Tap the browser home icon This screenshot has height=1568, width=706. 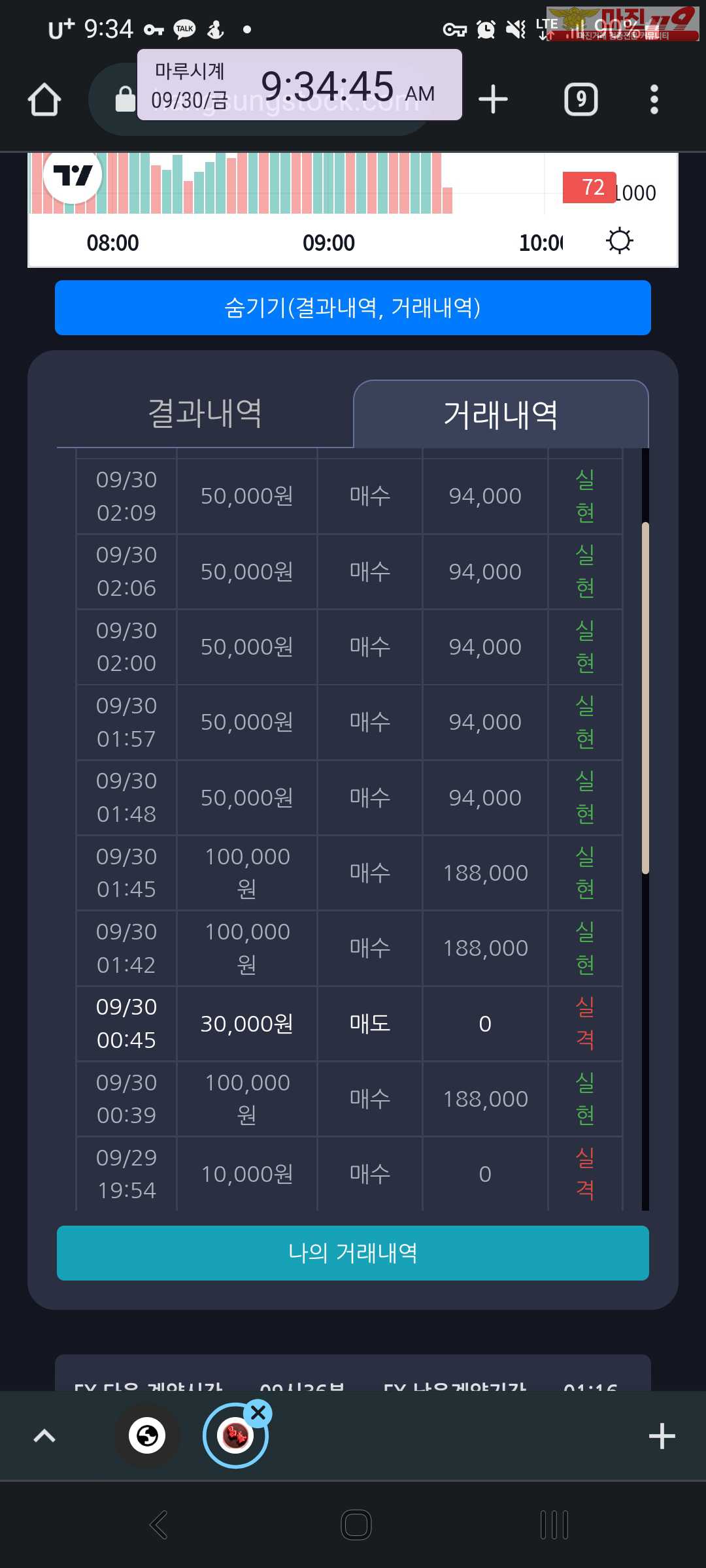tap(44, 99)
